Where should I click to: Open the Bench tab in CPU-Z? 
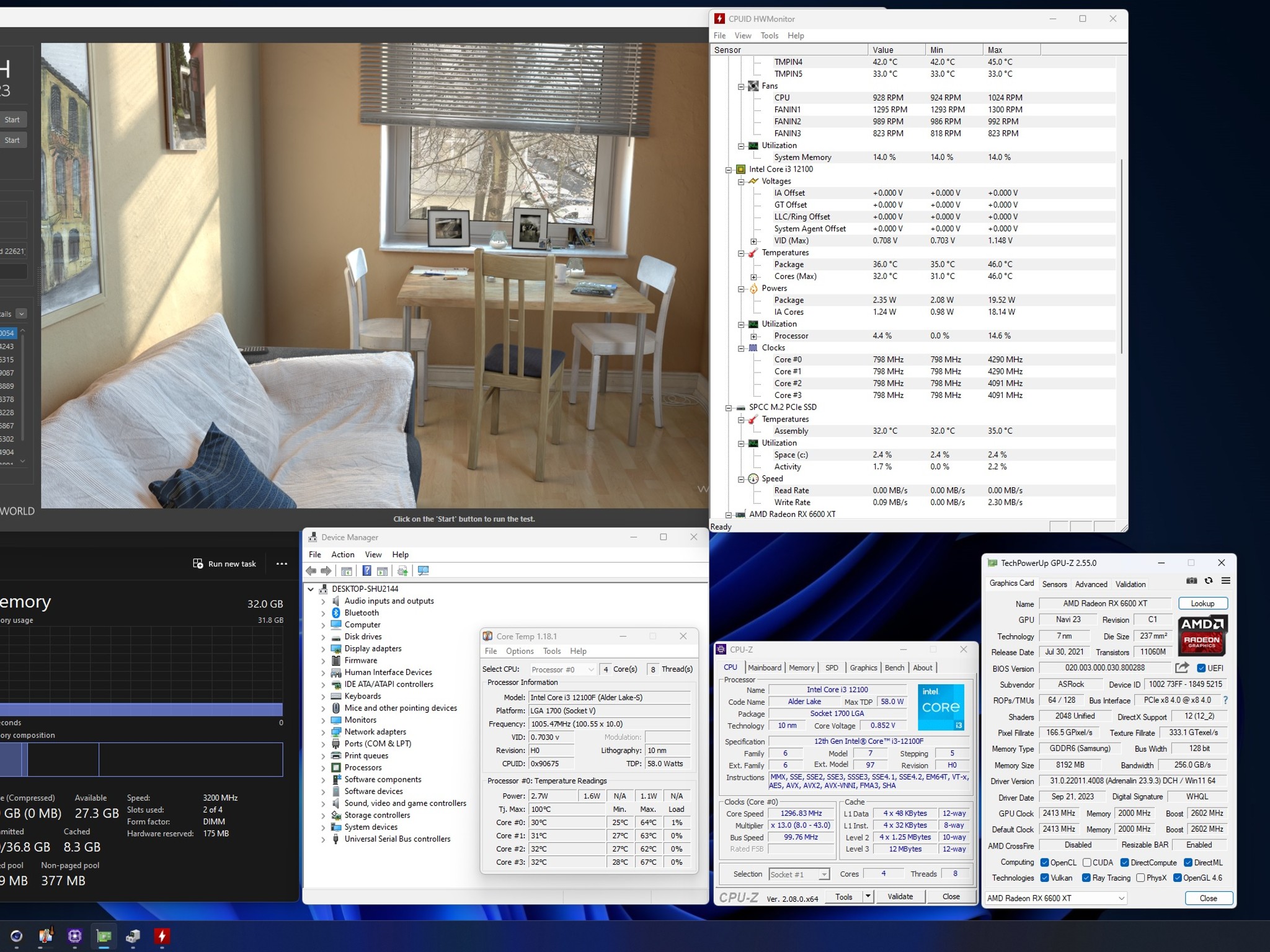894,668
